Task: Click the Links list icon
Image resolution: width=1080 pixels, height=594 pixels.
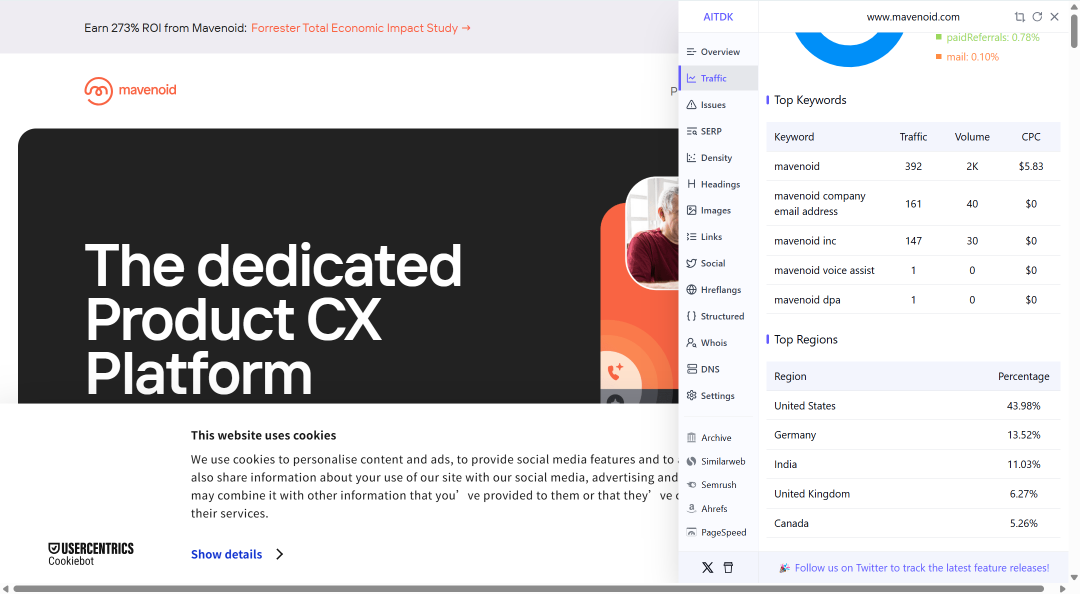Action: (692, 236)
